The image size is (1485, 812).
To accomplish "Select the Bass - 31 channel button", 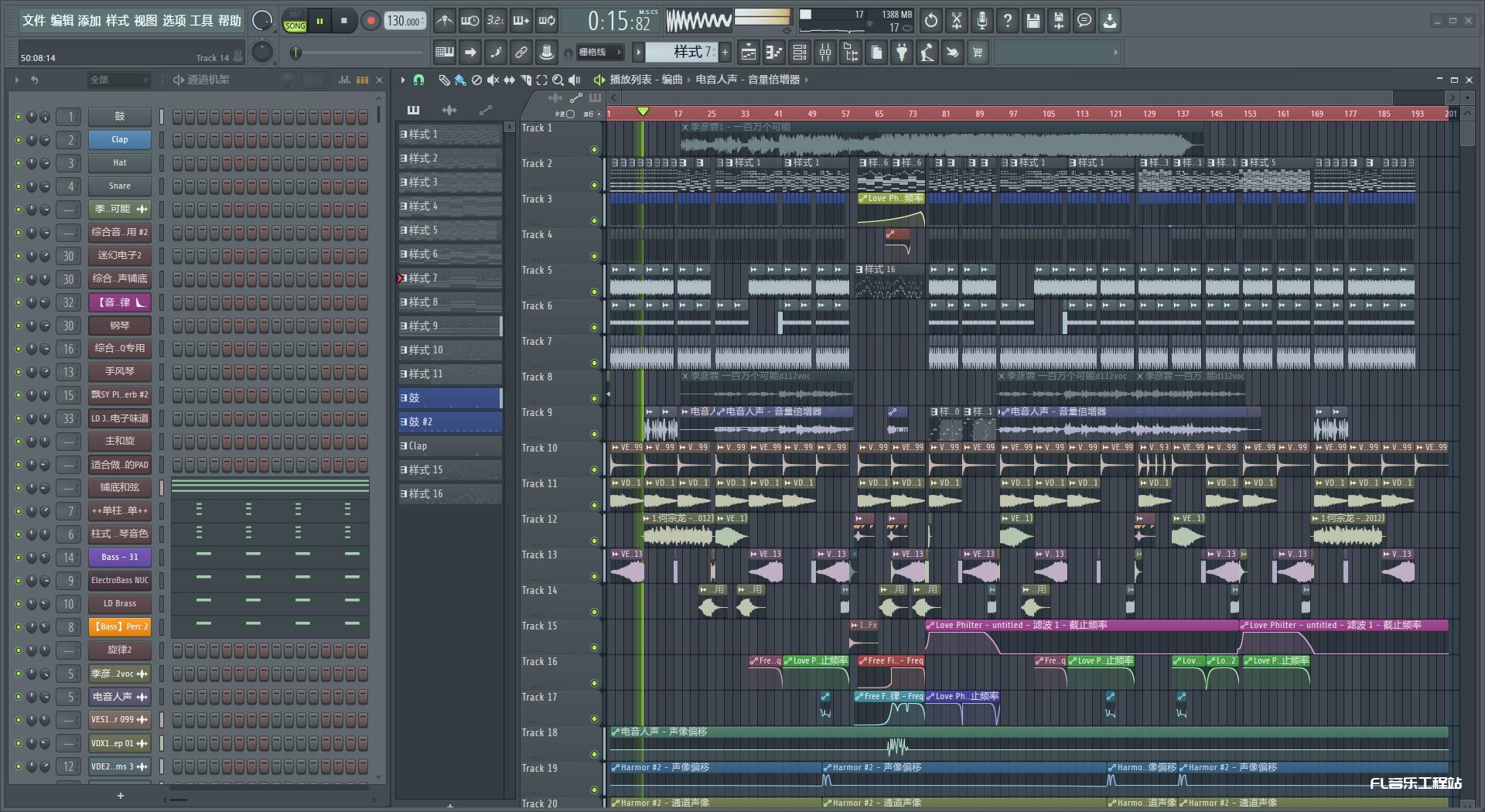I will pos(119,557).
